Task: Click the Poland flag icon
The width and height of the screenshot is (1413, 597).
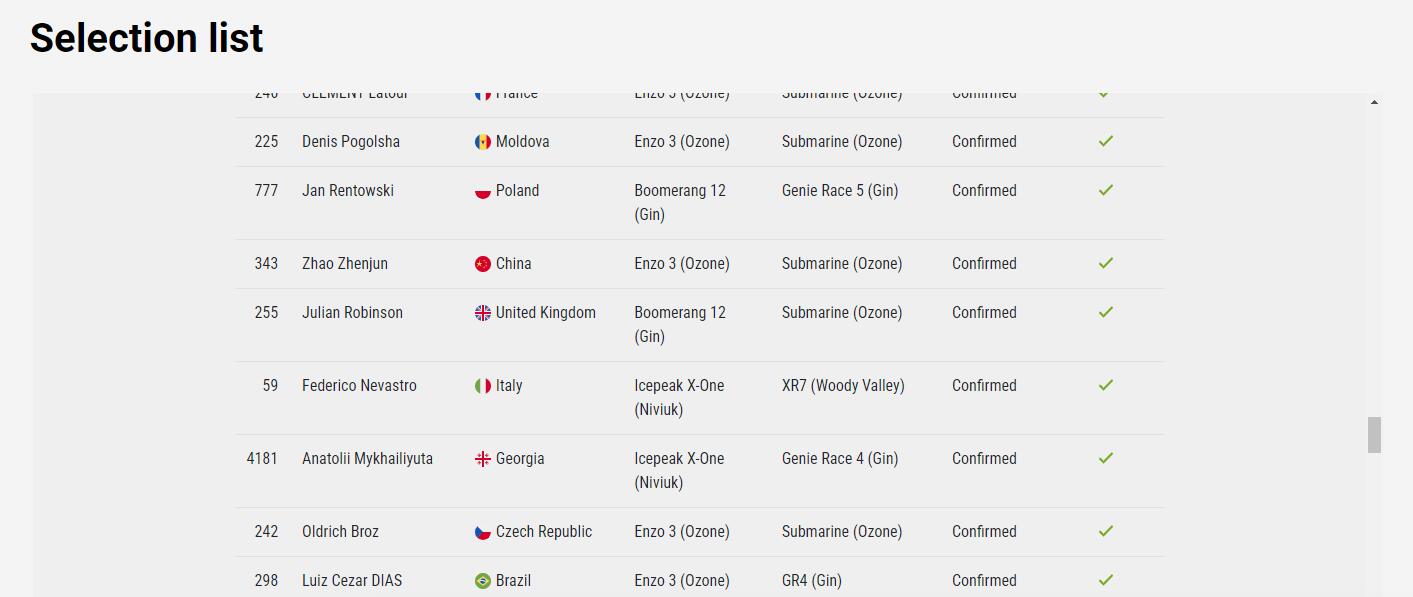Action: coord(483,191)
